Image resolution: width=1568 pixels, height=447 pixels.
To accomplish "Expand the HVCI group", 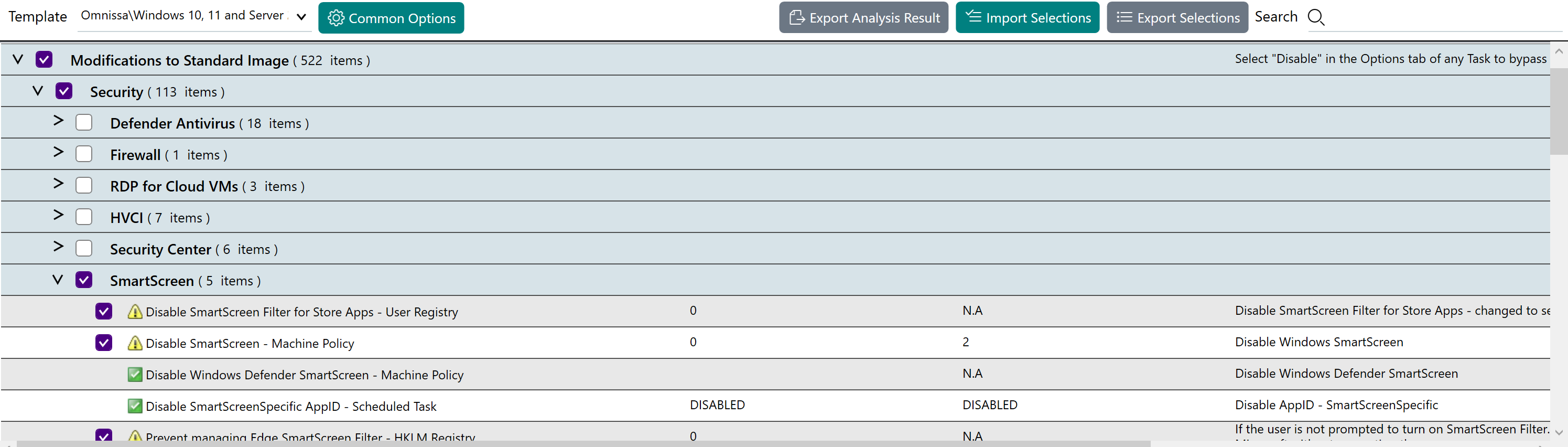I will 58,216.
